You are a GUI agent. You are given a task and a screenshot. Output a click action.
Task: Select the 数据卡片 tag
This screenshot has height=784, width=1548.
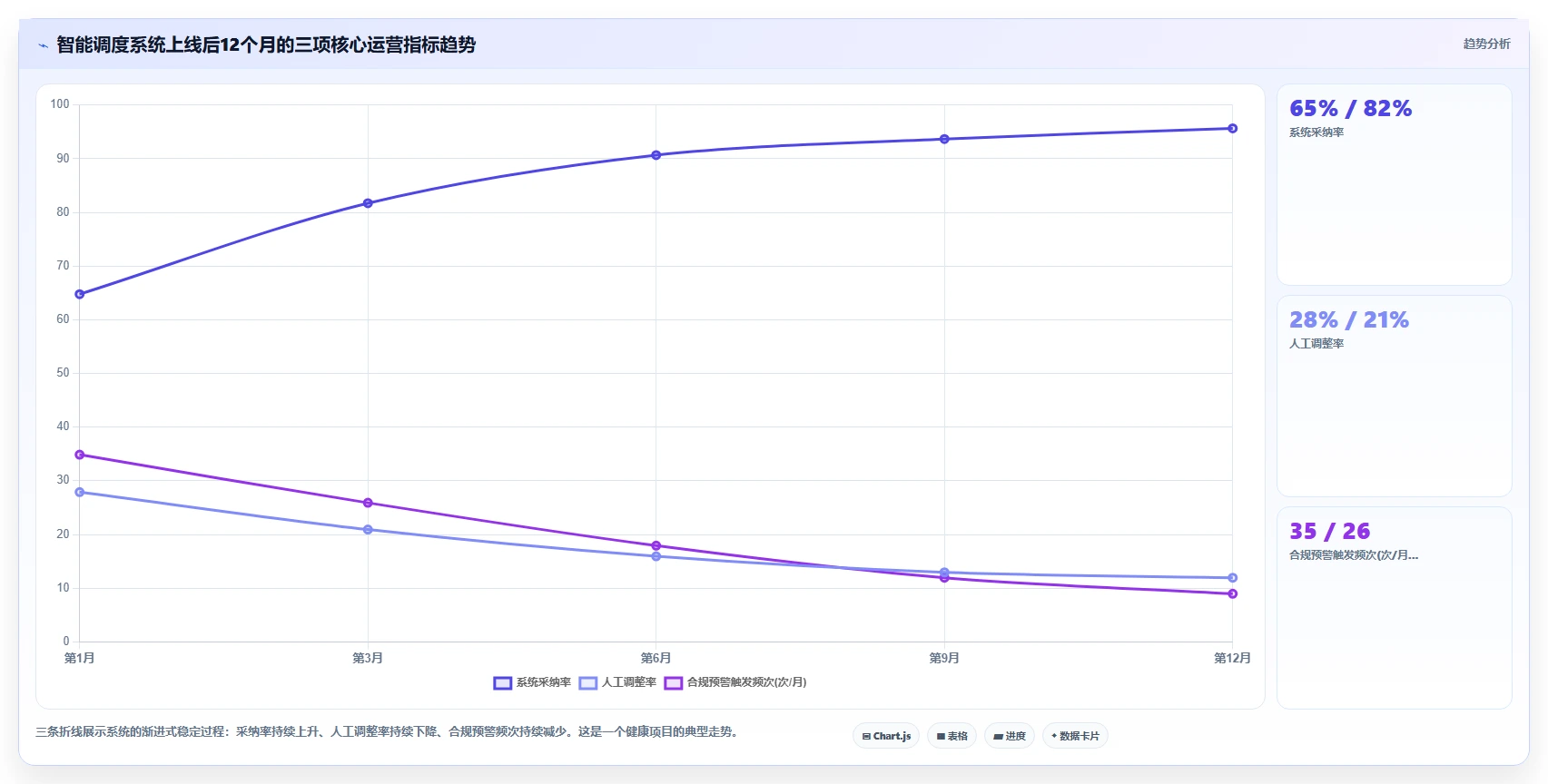pos(1075,736)
